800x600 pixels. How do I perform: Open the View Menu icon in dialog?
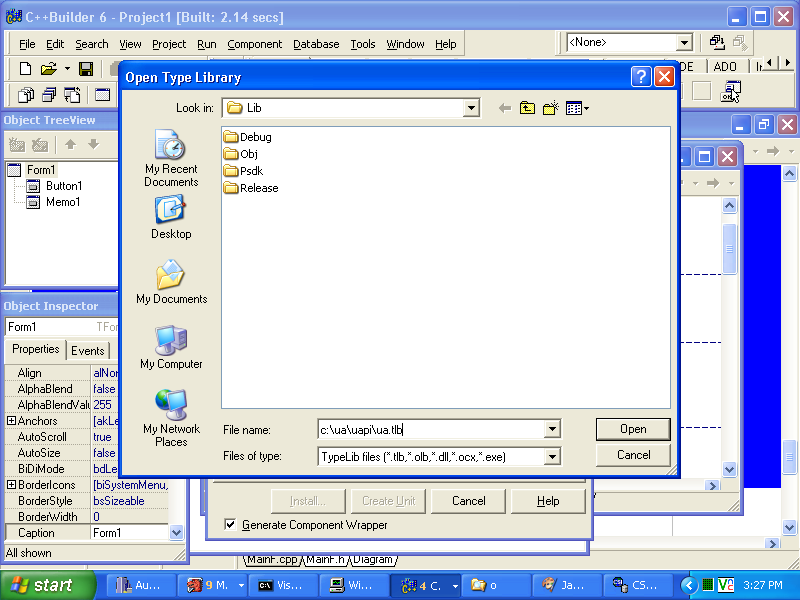click(x=577, y=108)
